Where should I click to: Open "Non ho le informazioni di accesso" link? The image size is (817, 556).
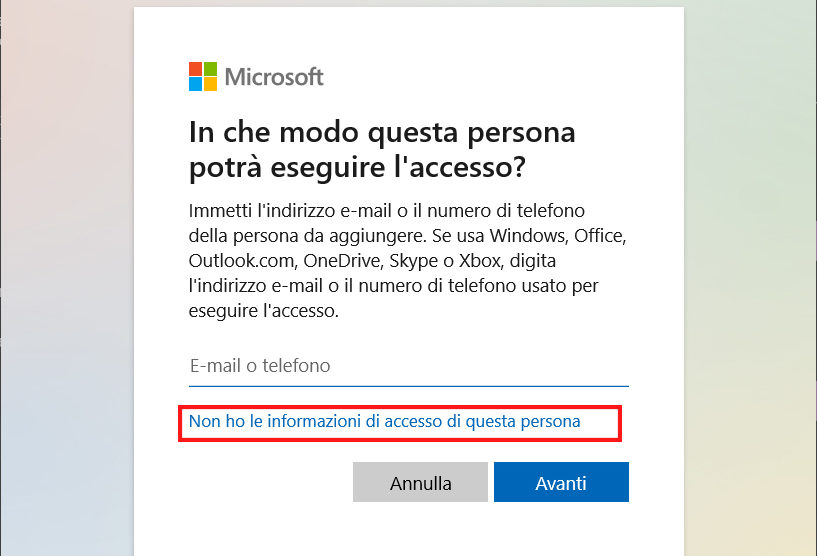(x=384, y=422)
